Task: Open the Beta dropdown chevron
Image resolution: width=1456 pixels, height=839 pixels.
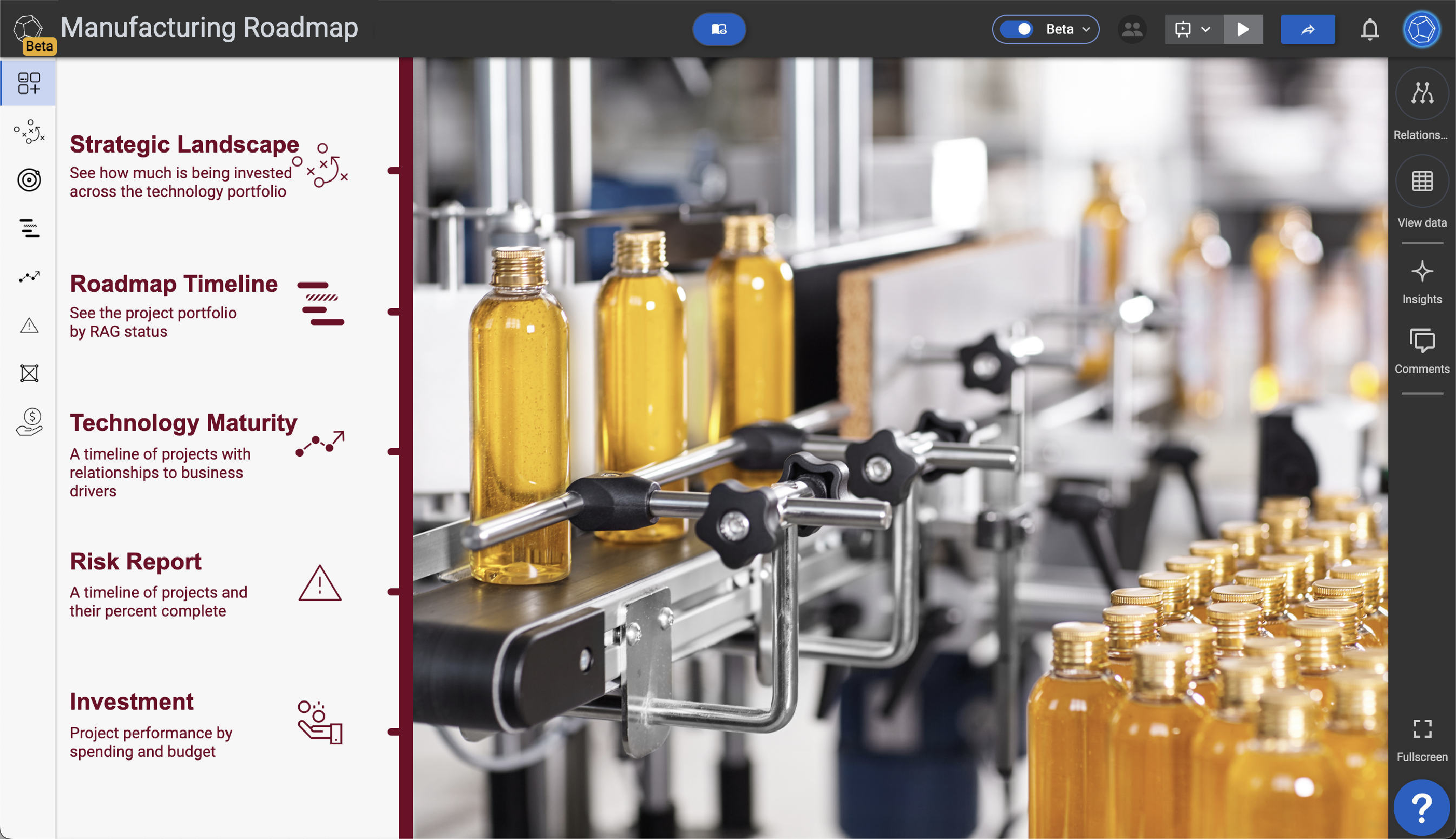Action: click(x=1087, y=29)
